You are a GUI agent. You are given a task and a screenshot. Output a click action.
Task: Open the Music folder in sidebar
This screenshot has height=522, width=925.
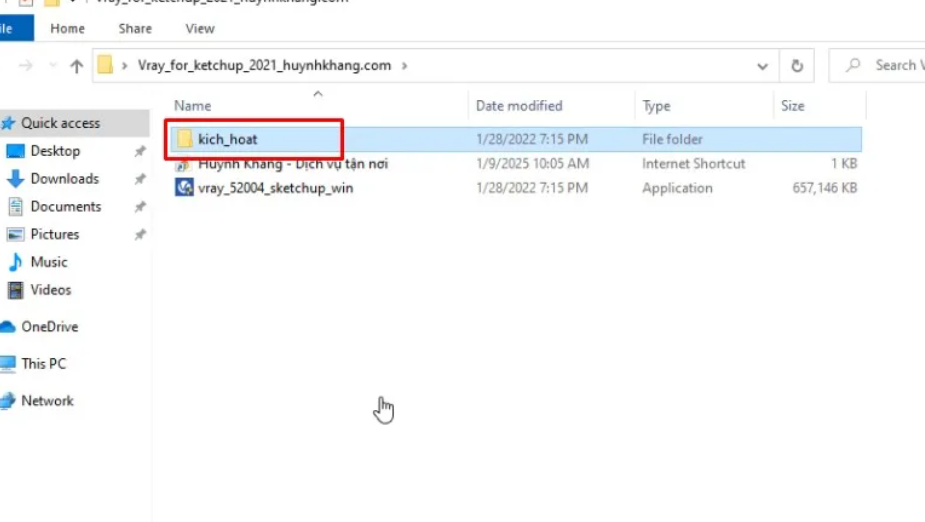click(x=49, y=262)
